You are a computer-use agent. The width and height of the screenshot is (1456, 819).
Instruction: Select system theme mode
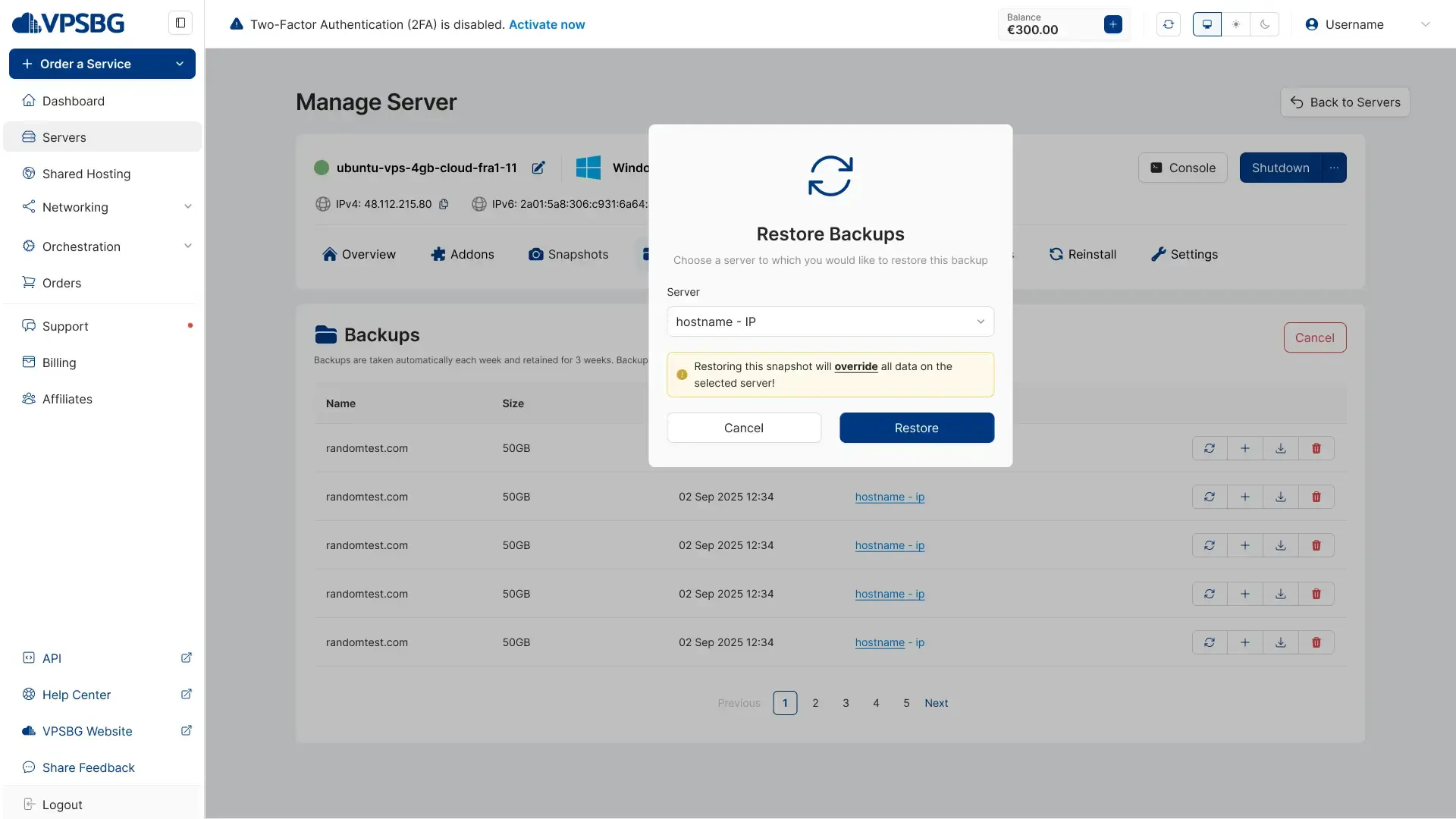coord(1207,24)
